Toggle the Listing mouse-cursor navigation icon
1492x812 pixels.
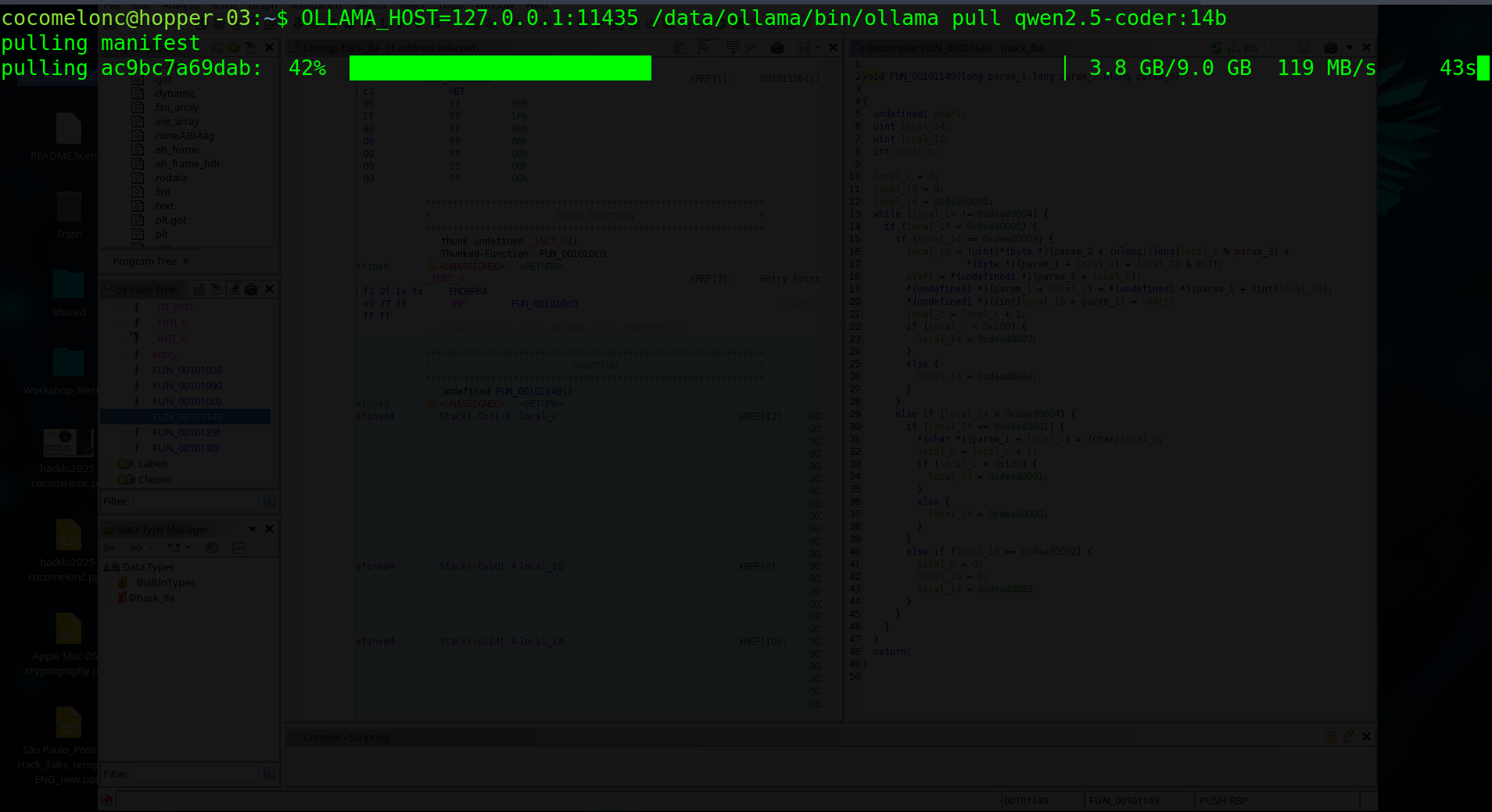(705, 48)
